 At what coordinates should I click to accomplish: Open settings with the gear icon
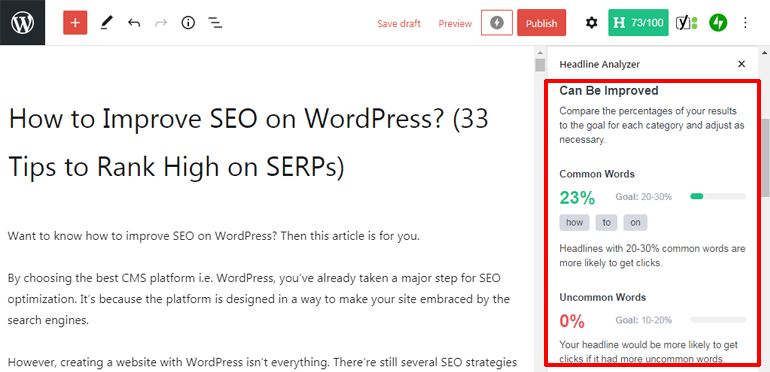tap(592, 23)
